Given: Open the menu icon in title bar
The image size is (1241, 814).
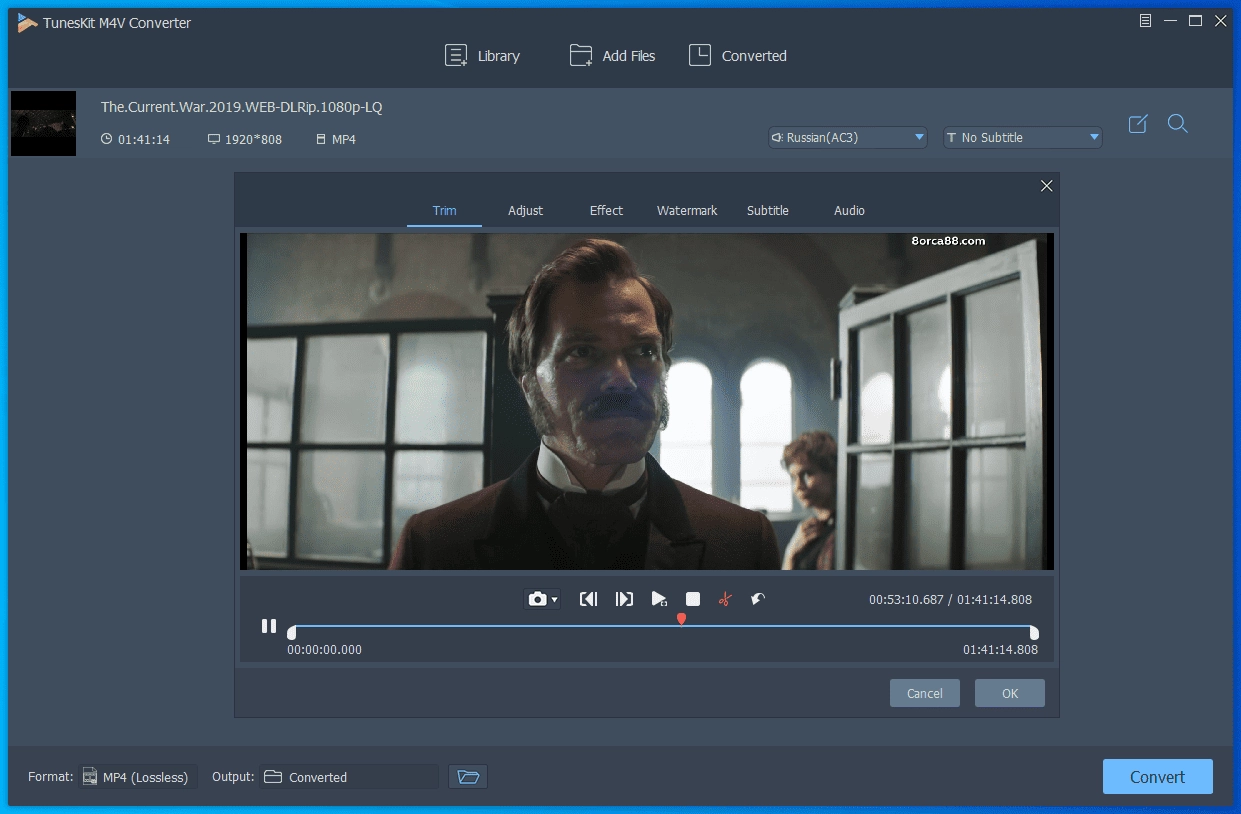Looking at the screenshot, I should click(x=1145, y=21).
